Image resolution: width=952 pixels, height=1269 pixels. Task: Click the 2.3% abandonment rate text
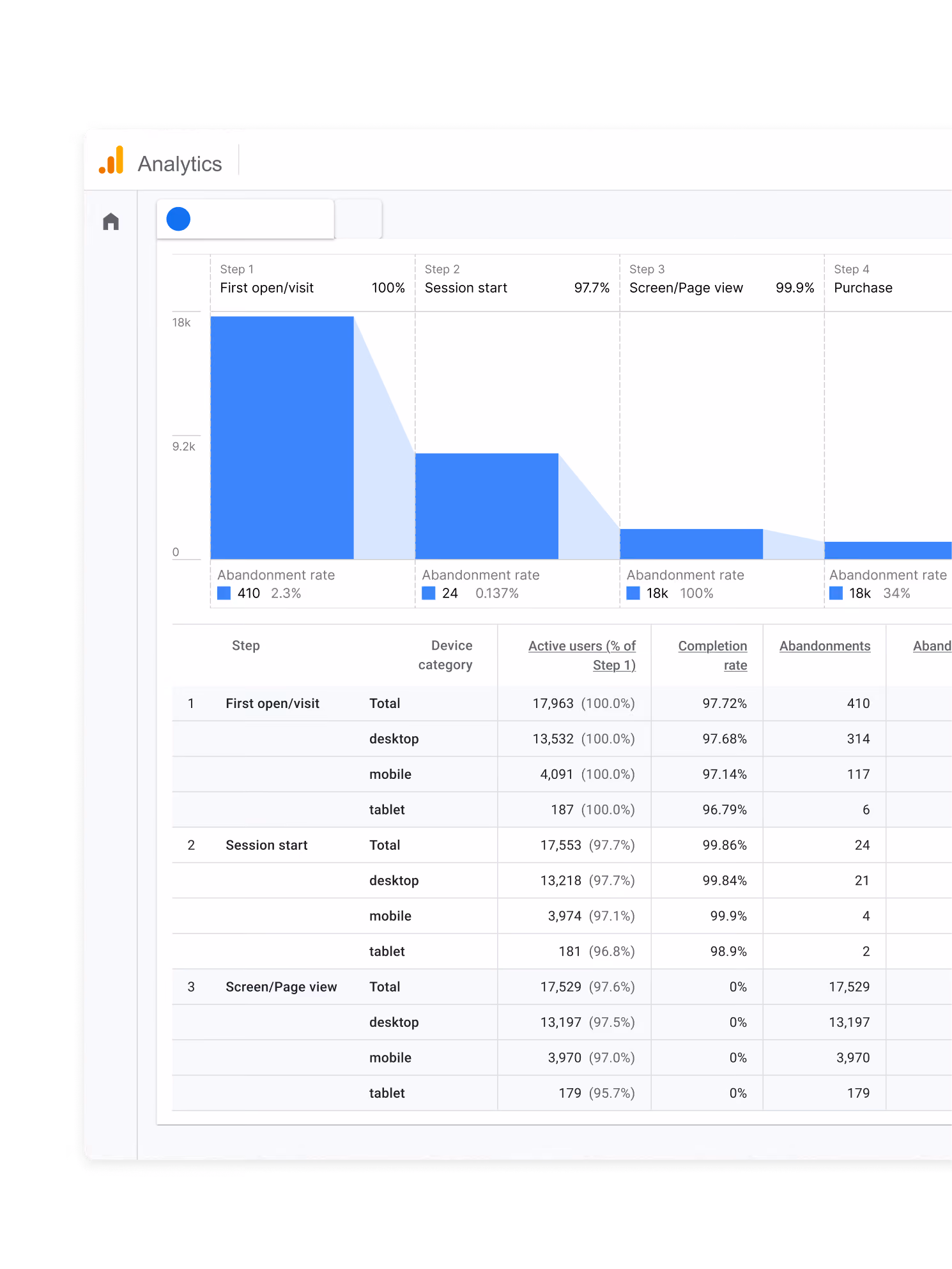click(x=286, y=594)
